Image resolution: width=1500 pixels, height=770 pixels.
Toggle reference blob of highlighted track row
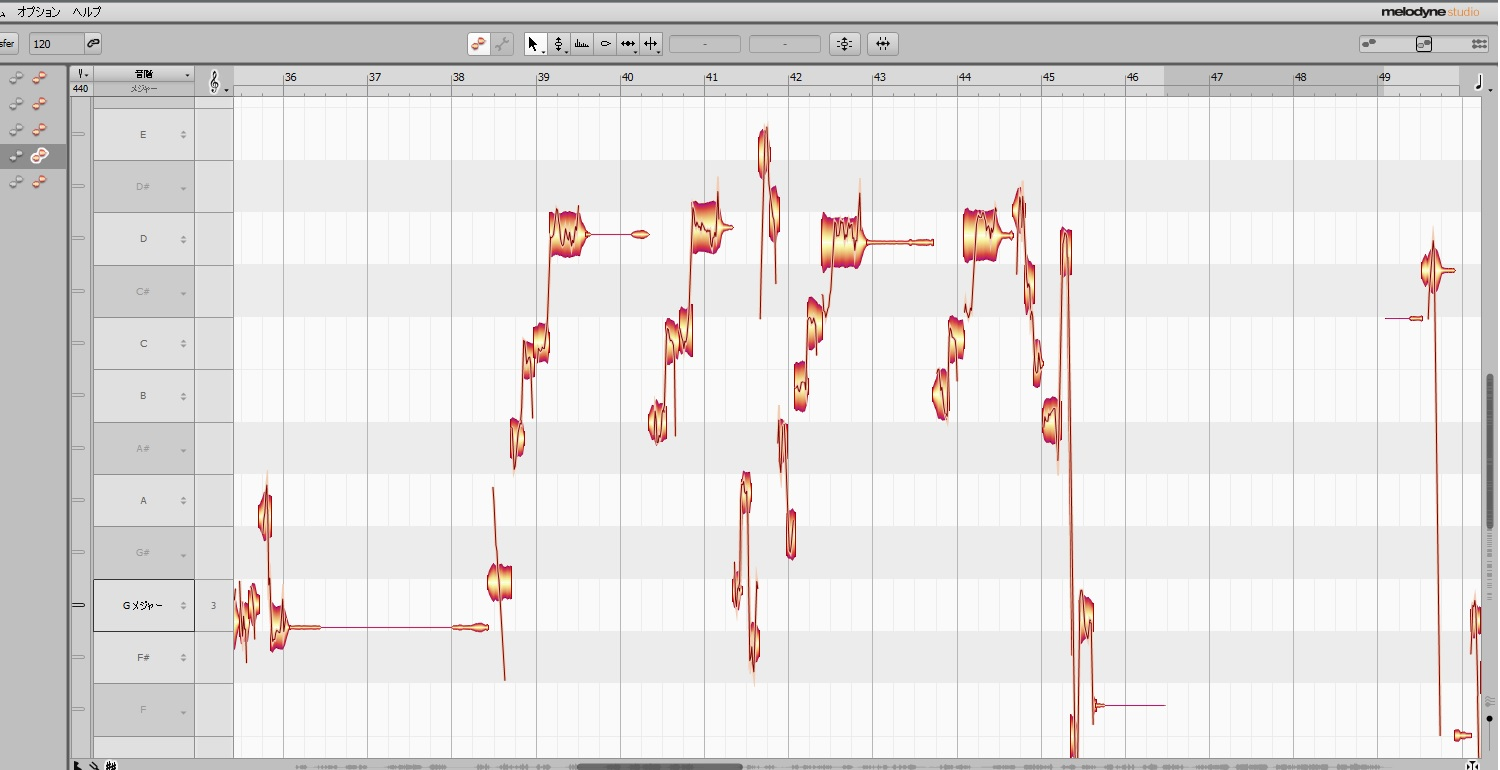[x=16, y=156]
